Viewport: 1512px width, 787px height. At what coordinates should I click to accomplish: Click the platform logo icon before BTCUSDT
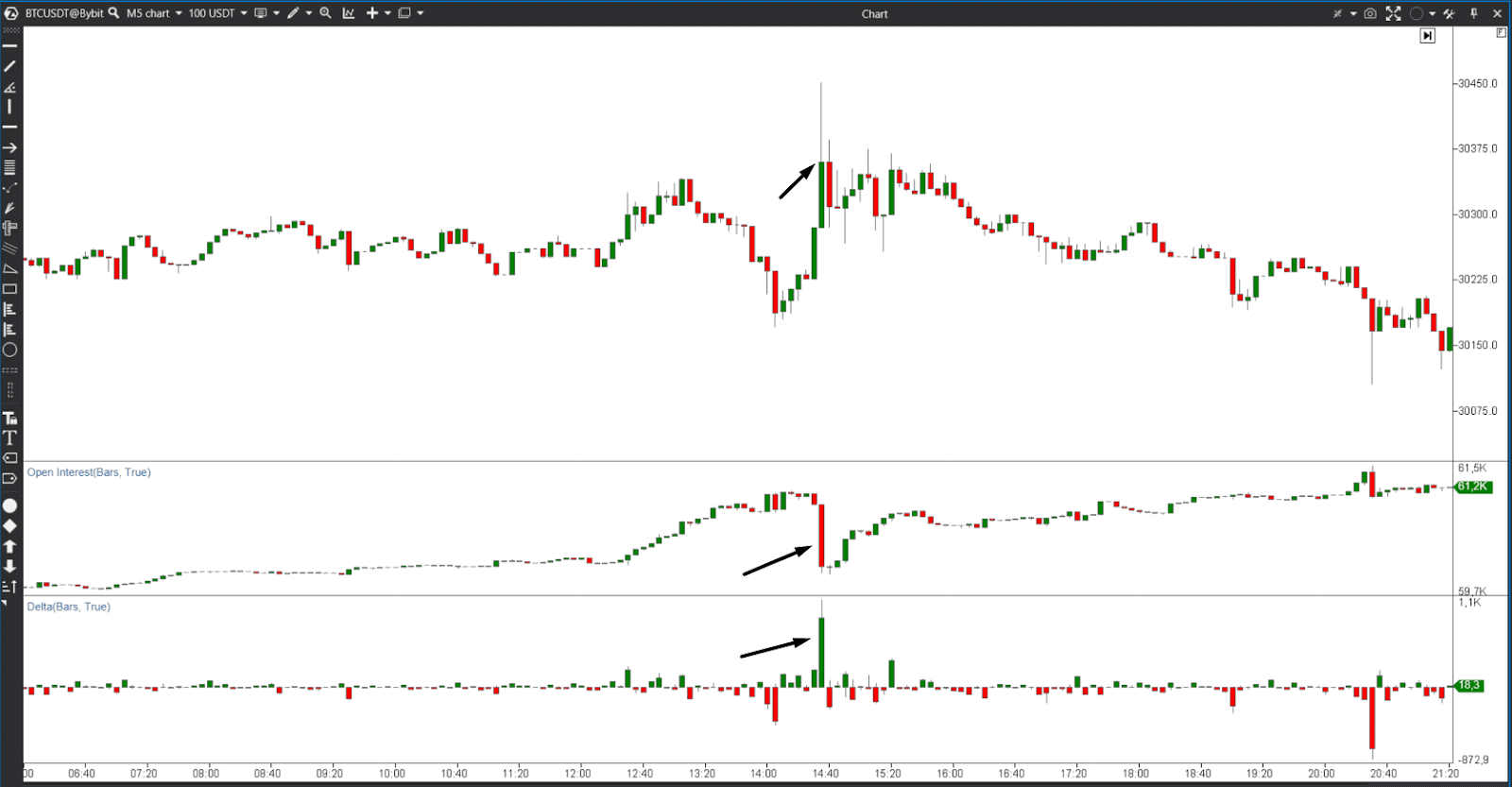click(x=10, y=13)
